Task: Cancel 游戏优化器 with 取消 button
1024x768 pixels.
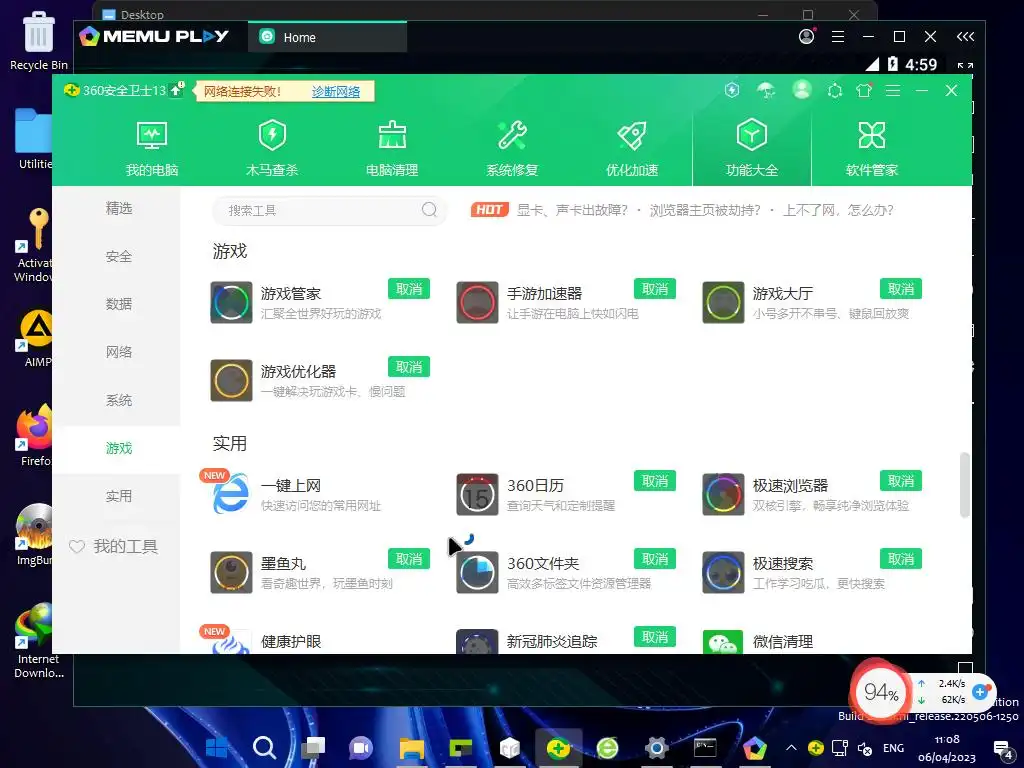Action: tap(409, 367)
